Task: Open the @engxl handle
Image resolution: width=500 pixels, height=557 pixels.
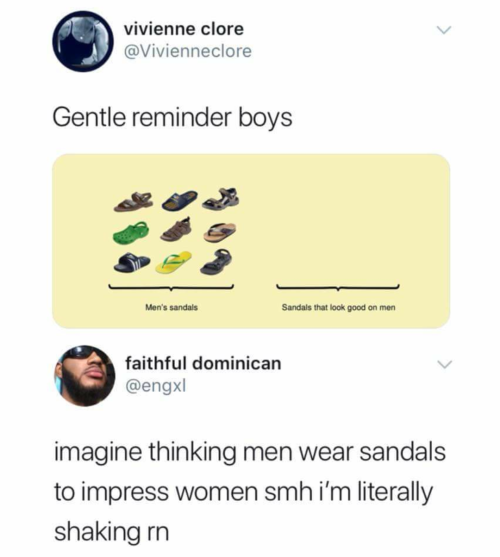Action: pyautogui.click(x=155, y=385)
